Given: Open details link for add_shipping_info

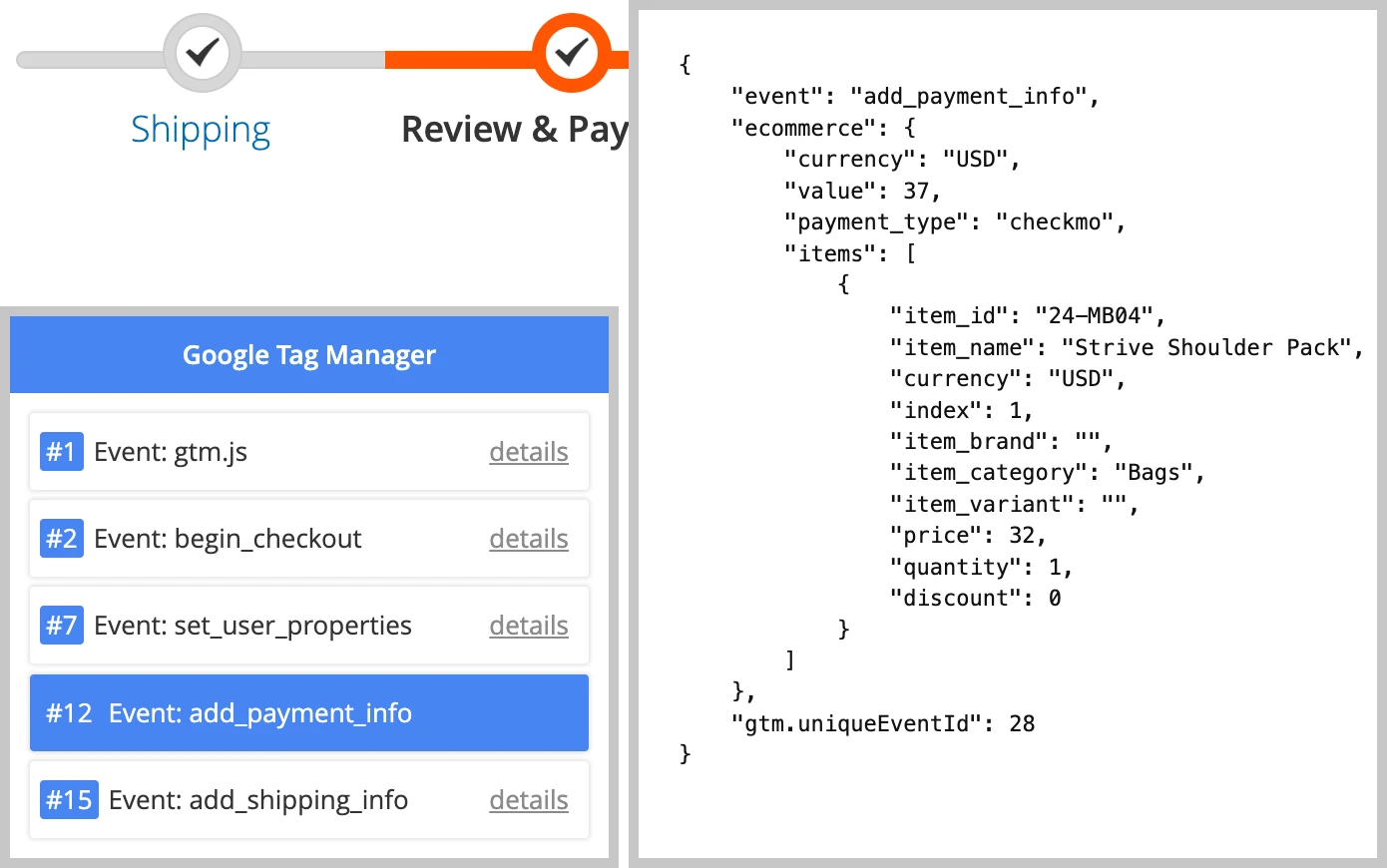Looking at the screenshot, I should click(528, 799).
